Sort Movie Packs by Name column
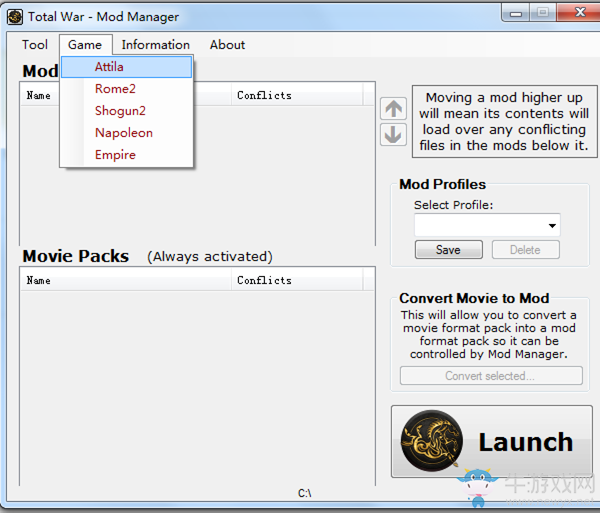The width and height of the screenshot is (600, 513). [126, 280]
